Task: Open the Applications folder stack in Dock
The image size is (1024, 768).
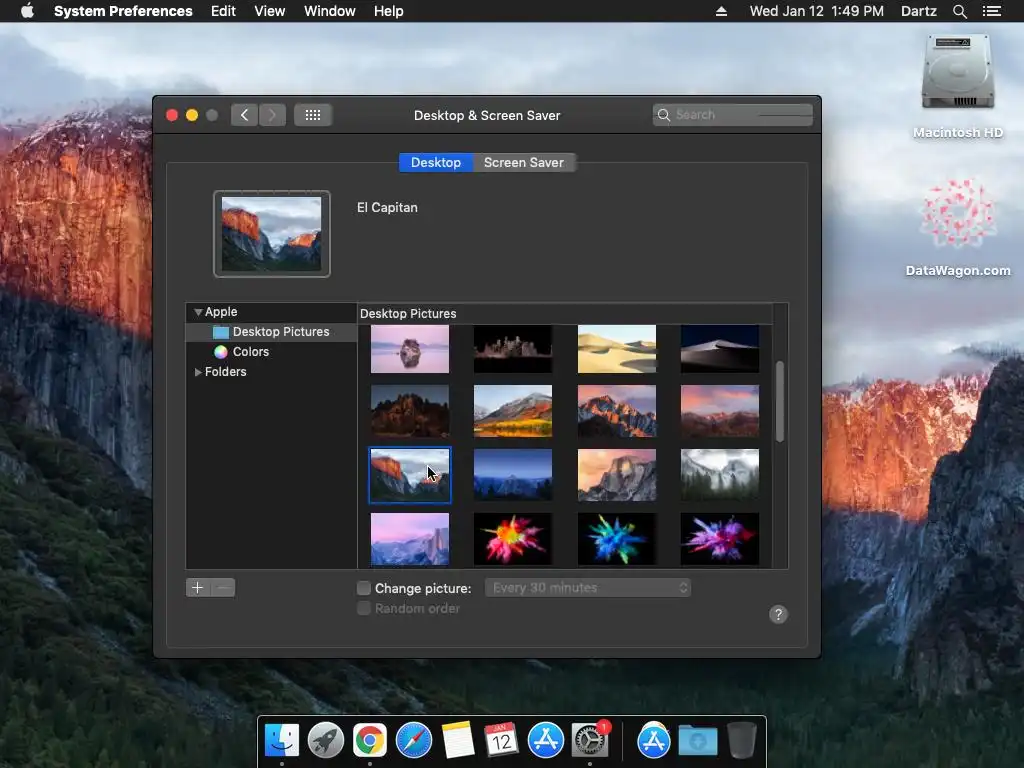Action: click(654, 740)
